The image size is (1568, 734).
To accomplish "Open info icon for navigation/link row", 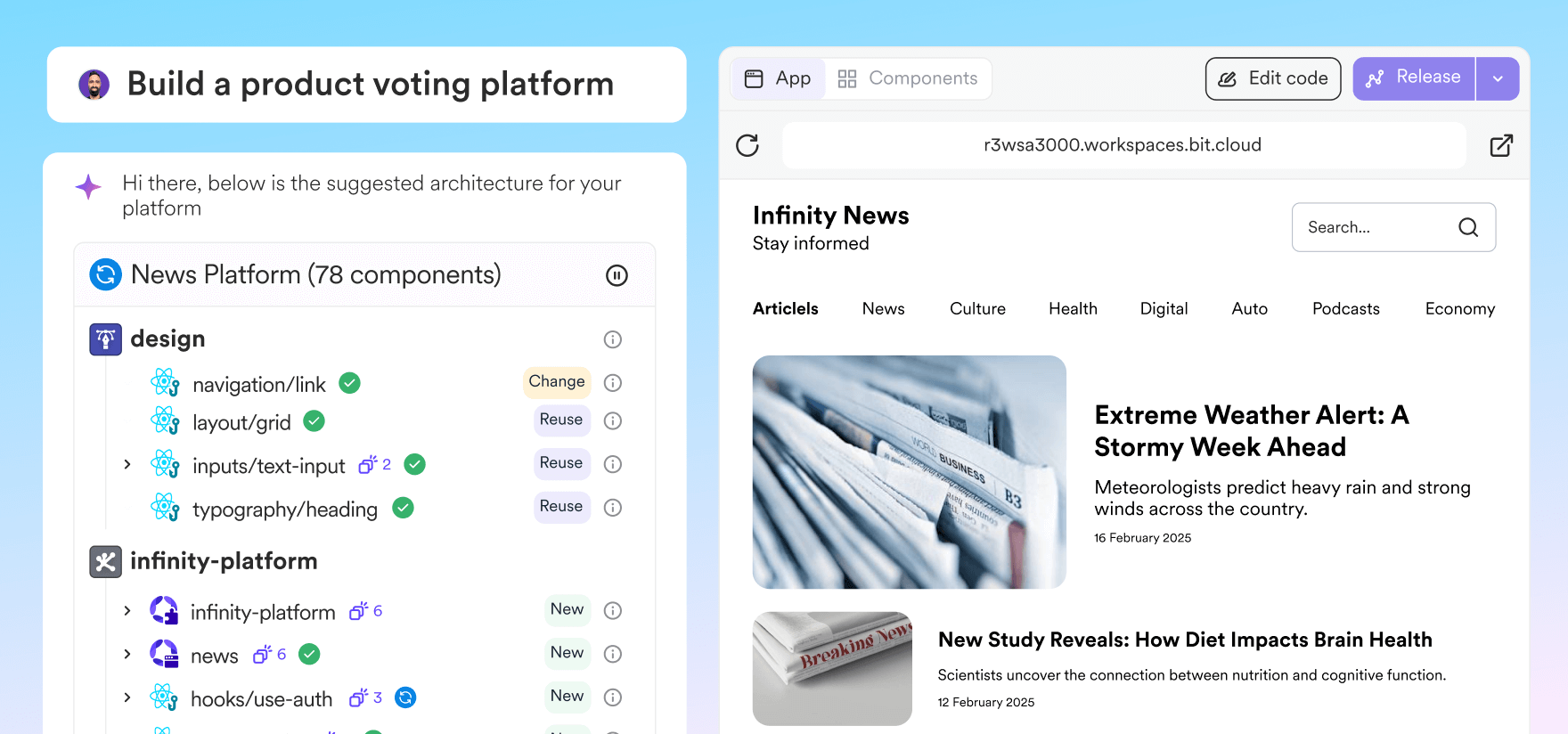I will (x=613, y=382).
